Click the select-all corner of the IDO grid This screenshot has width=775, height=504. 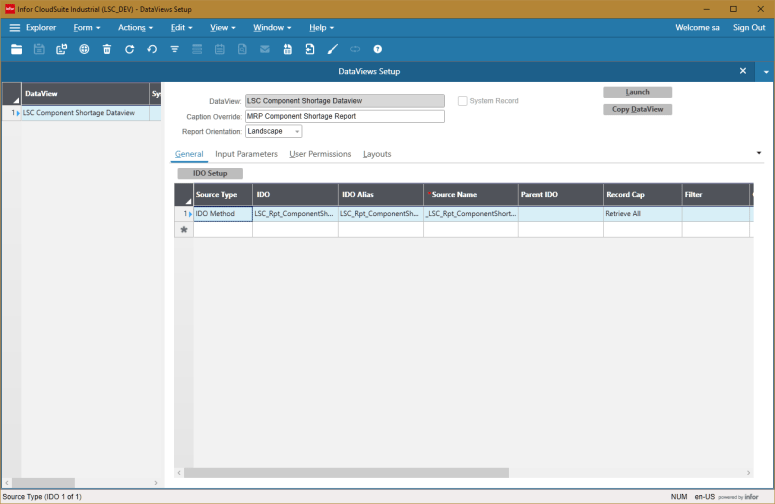[x=184, y=195]
